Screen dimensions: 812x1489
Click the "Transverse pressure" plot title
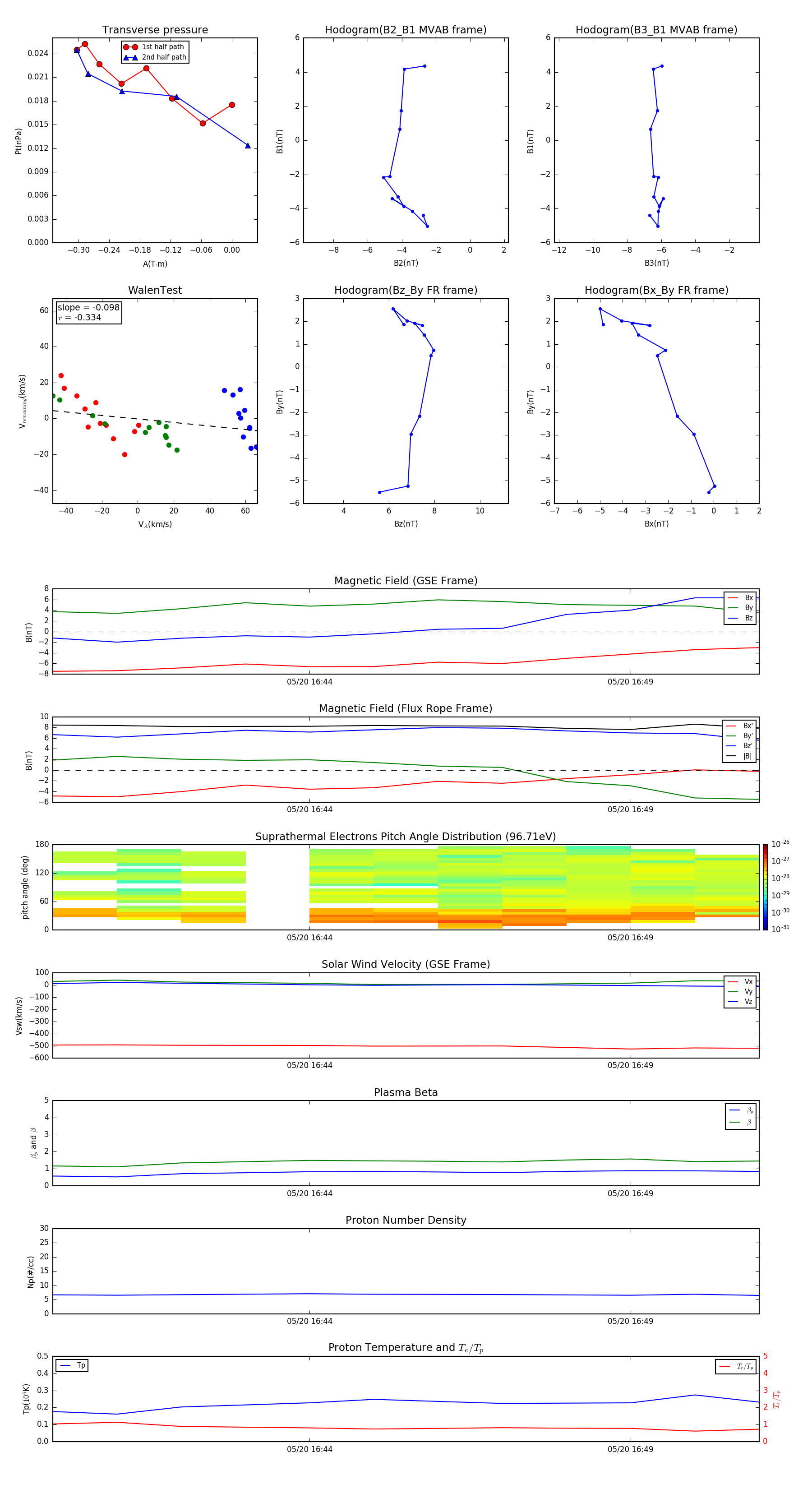coord(155,30)
